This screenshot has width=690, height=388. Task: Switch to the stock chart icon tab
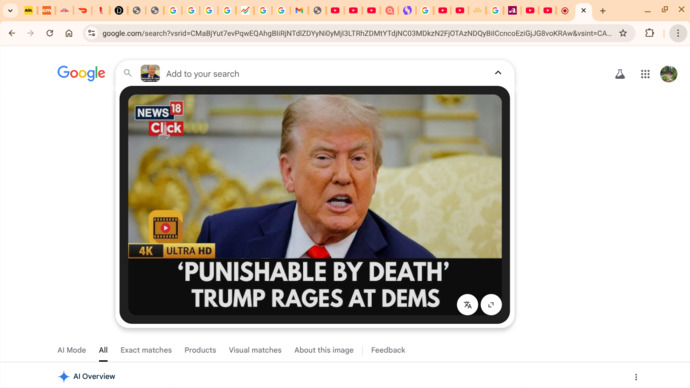(245, 10)
